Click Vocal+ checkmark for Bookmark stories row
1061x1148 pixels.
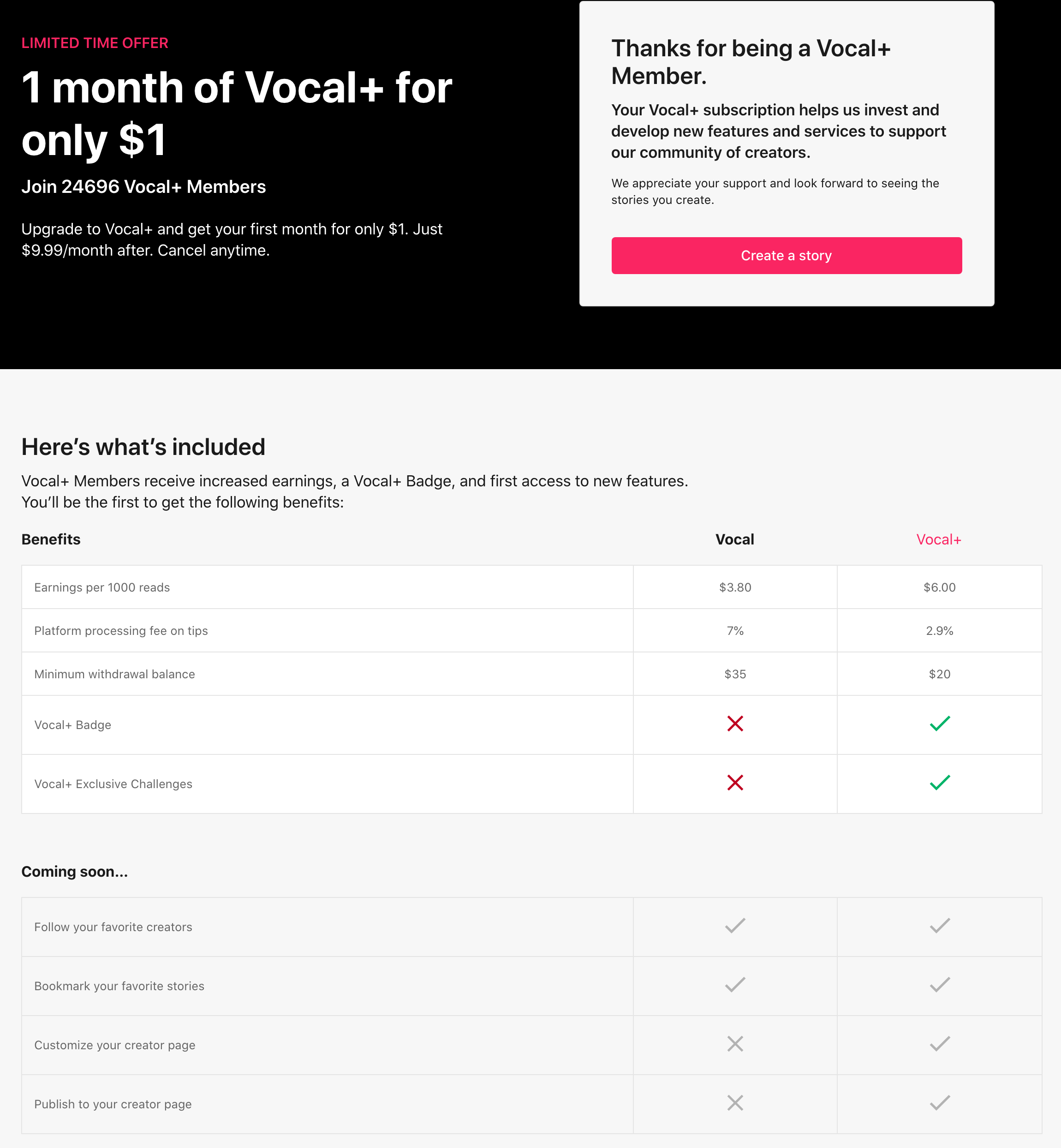(x=939, y=985)
